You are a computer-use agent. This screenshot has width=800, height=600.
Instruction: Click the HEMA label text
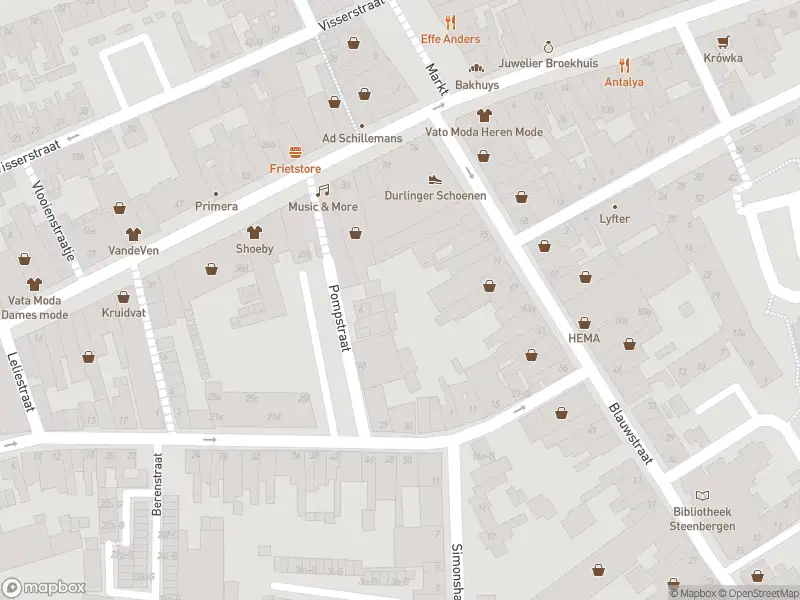pyautogui.click(x=584, y=338)
